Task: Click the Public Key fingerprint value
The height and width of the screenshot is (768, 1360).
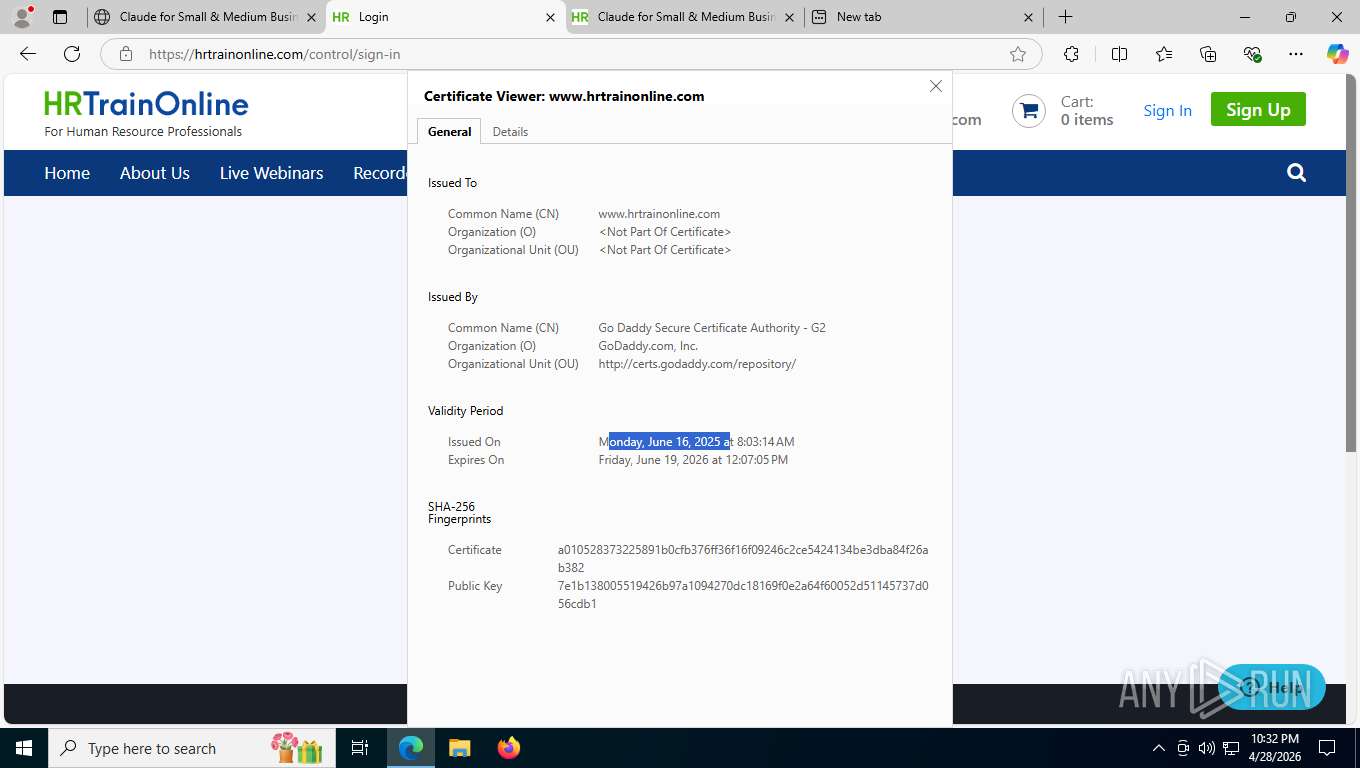Action: point(743,595)
